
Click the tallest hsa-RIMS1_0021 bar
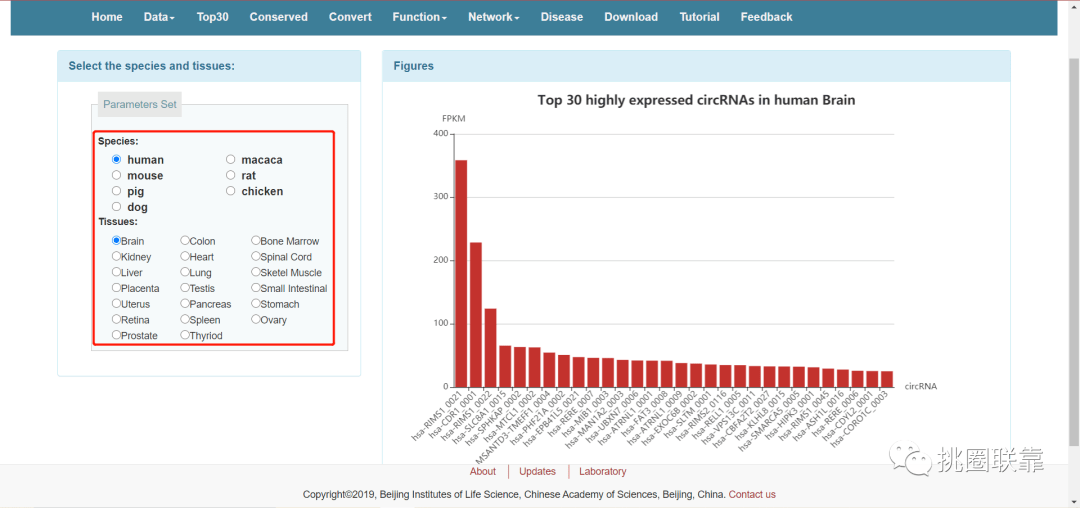(461, 273)
